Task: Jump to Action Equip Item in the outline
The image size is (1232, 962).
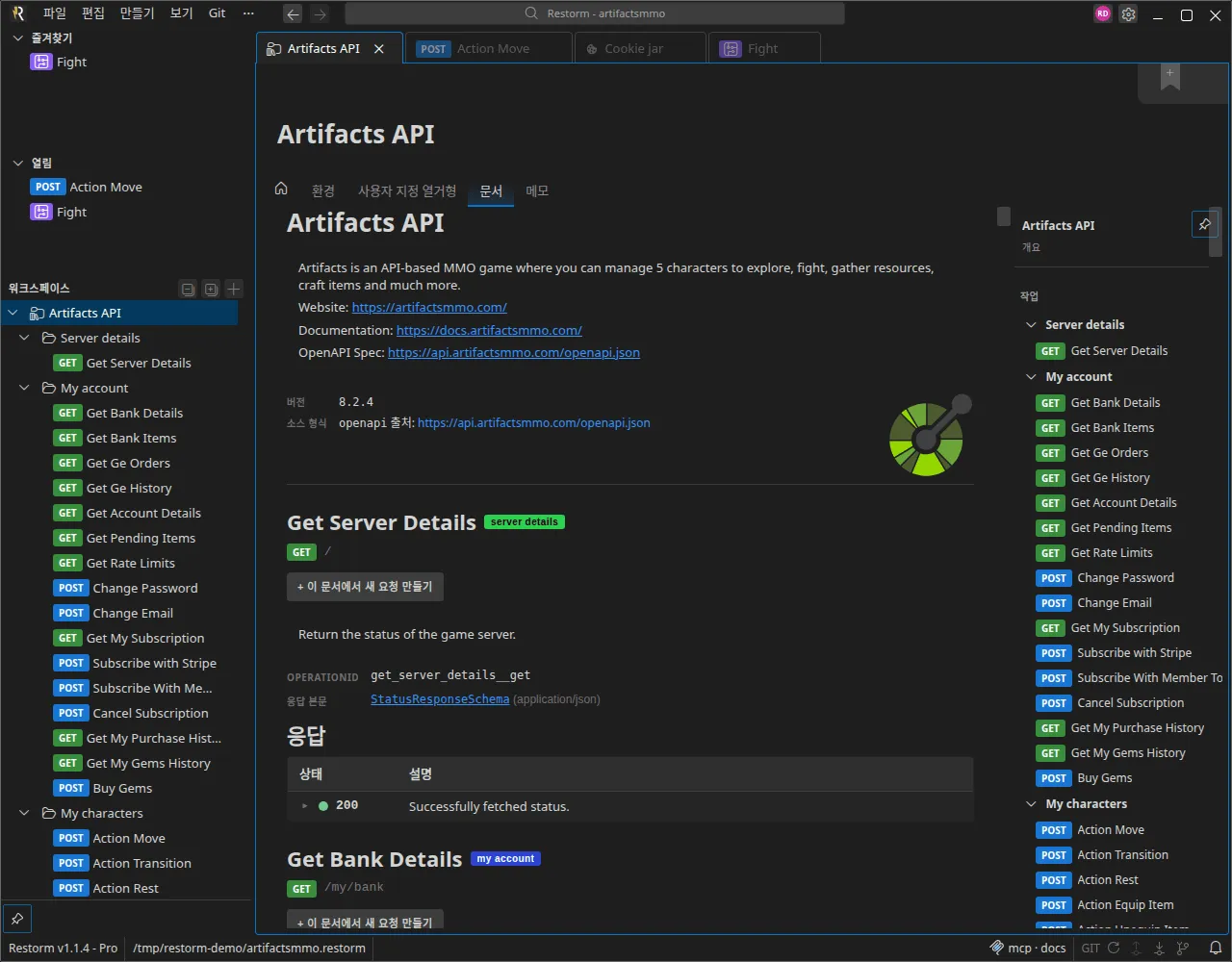Action: pos(1125,905)
